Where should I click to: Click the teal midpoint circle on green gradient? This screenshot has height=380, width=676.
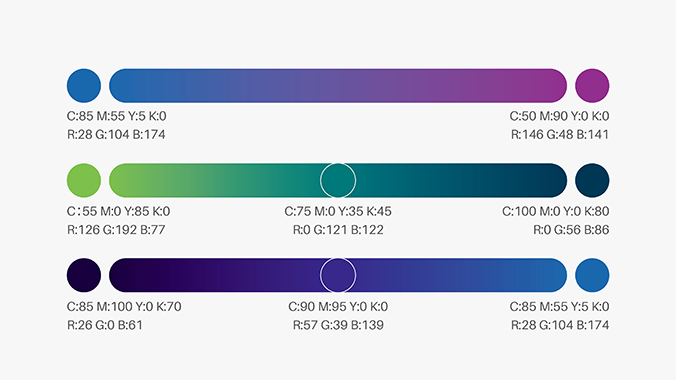point(338,180)
